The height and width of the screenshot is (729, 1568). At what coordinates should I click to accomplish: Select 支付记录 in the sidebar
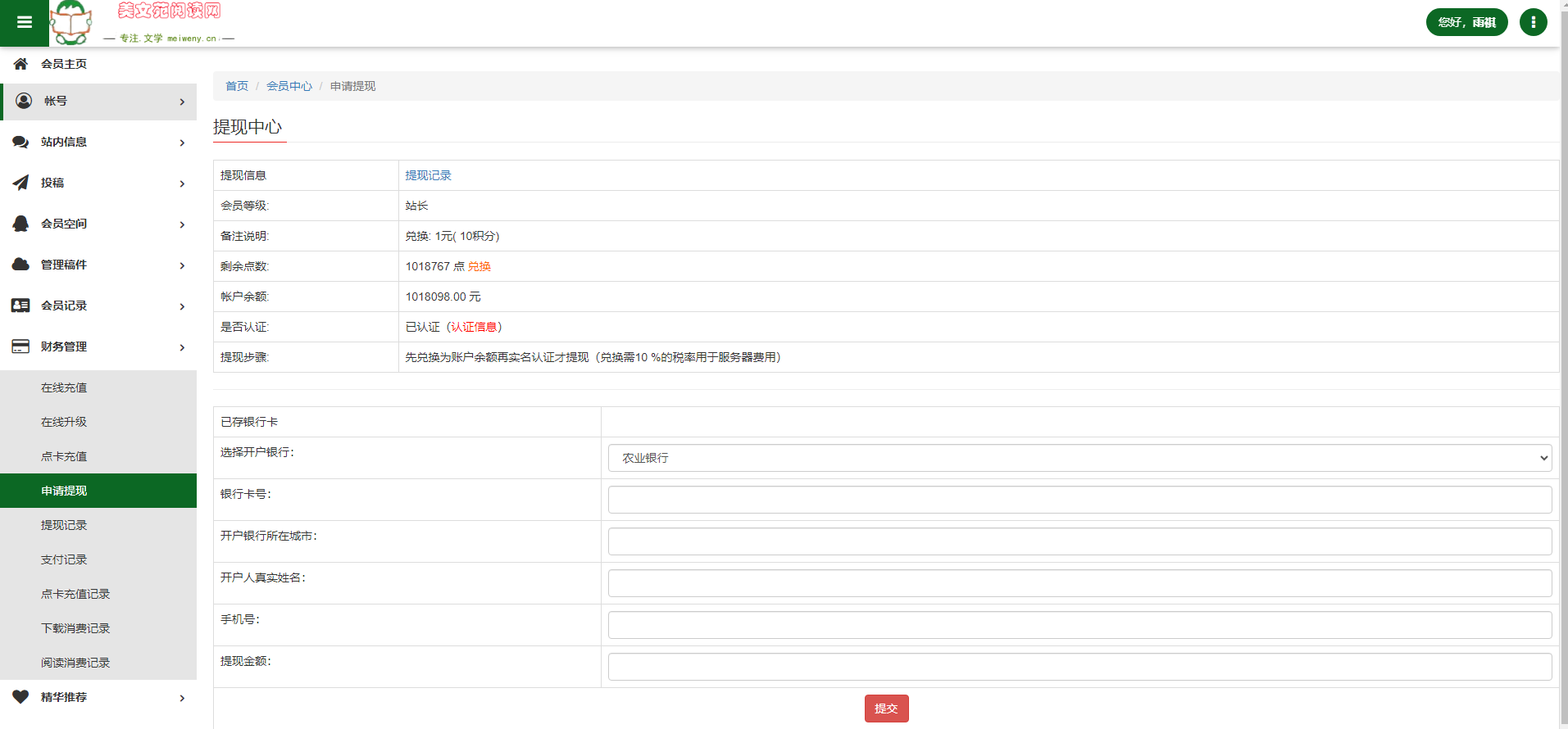[x=98, y=559]
